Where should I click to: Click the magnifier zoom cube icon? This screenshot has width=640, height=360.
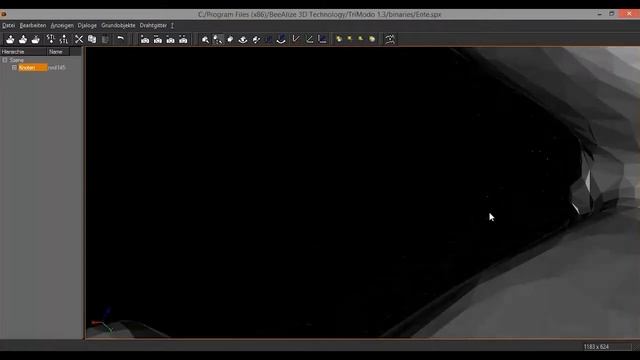point(205,39)
